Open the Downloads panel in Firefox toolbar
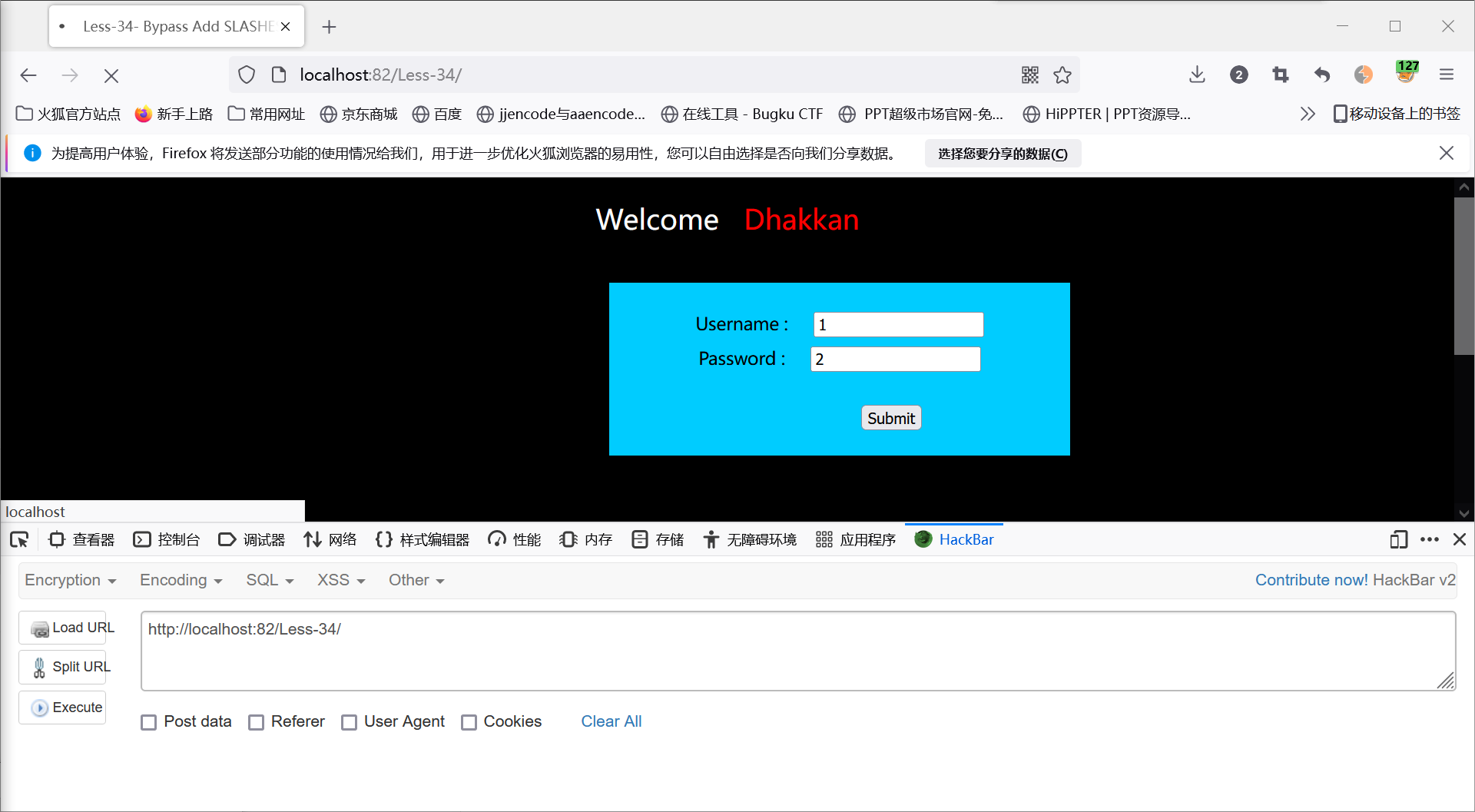The image size is (1475, 812). click(x=1197, y=75)
